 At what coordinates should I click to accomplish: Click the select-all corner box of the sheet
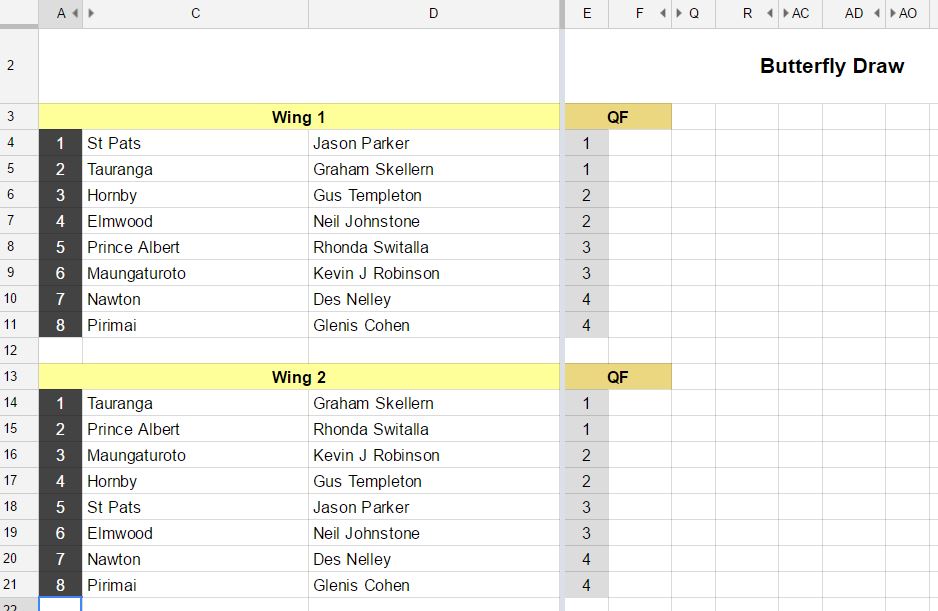18,14
